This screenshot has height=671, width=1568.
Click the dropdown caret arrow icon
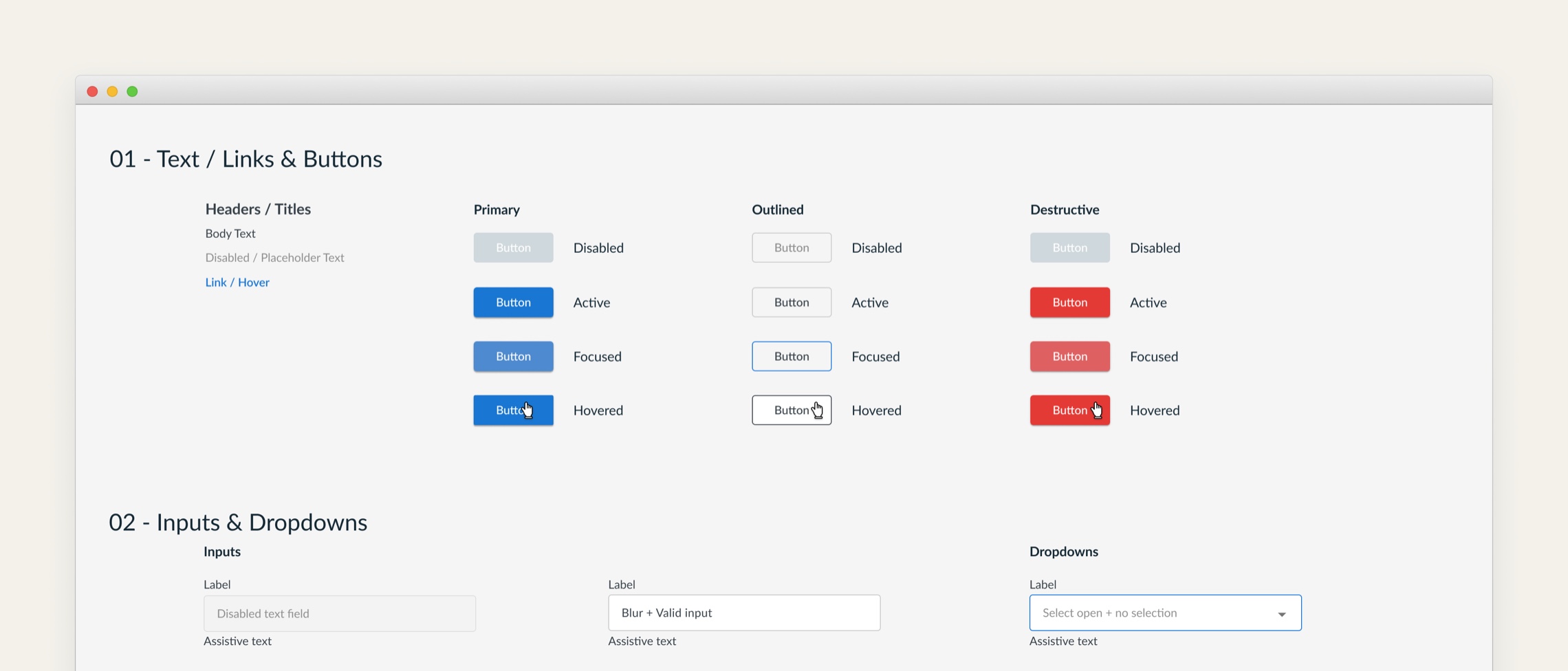1282,614
